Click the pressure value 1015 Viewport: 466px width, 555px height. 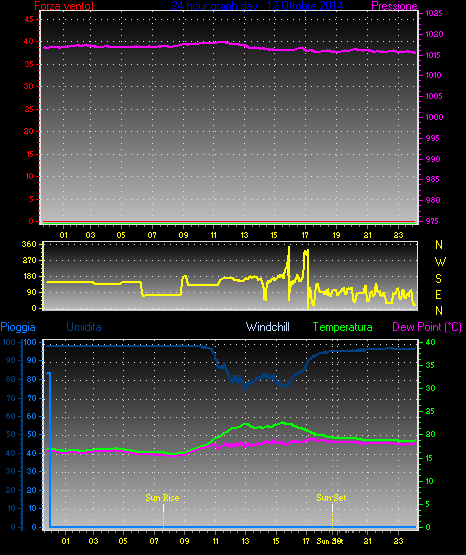tap(433, 55)
